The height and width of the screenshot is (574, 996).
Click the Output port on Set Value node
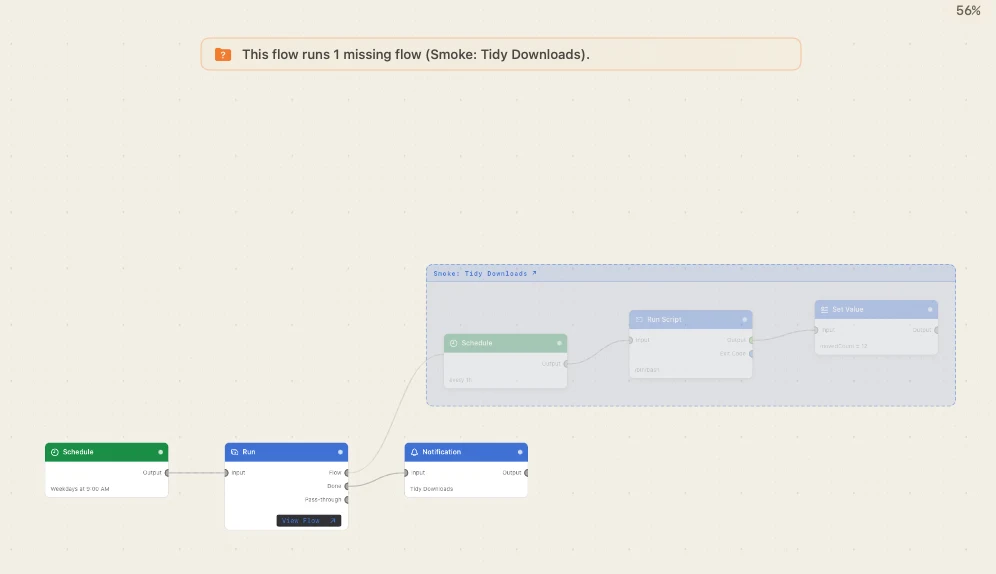pyautogui.click(x=937, y=330)
